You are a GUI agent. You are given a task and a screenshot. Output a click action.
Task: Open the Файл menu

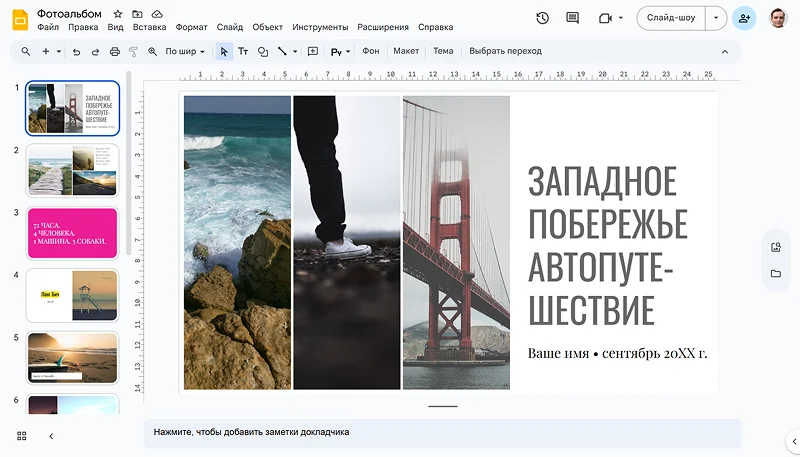[x=48, y=27]
